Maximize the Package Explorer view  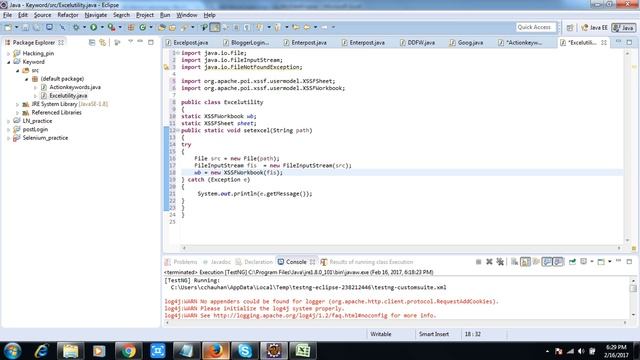pyautogui.click(x=151, y=42)
